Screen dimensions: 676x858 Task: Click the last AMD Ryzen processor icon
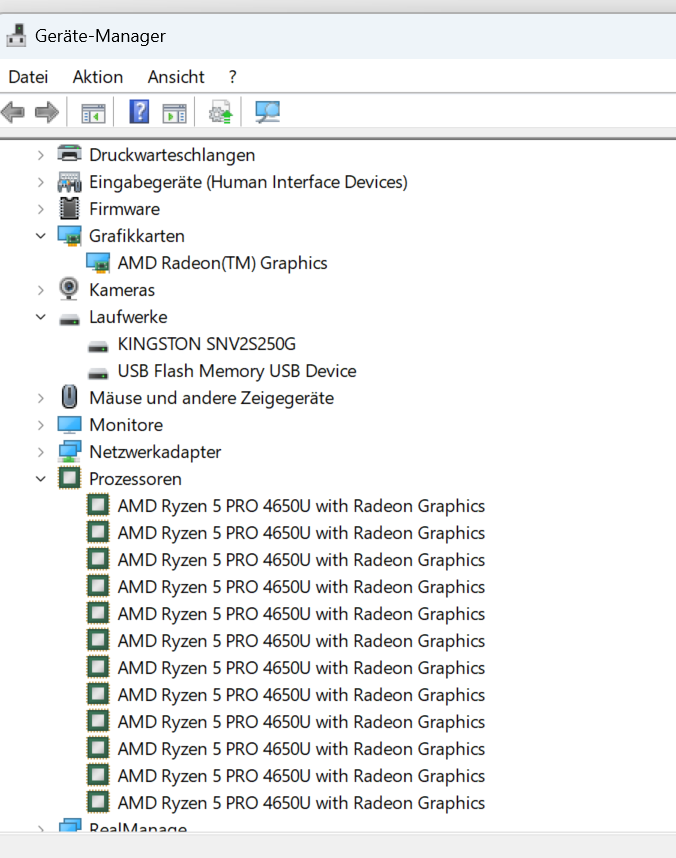click(98, 802)
